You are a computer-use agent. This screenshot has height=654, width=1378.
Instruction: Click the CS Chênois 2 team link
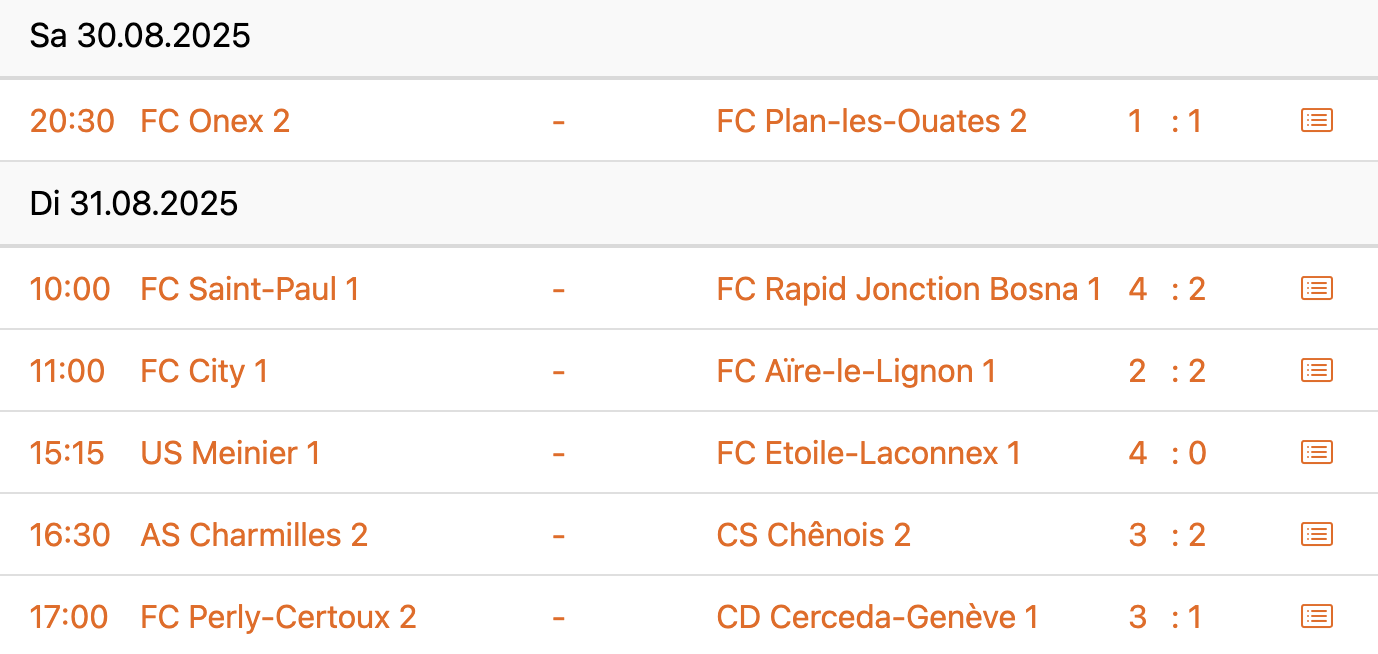[x=813, y=535]
